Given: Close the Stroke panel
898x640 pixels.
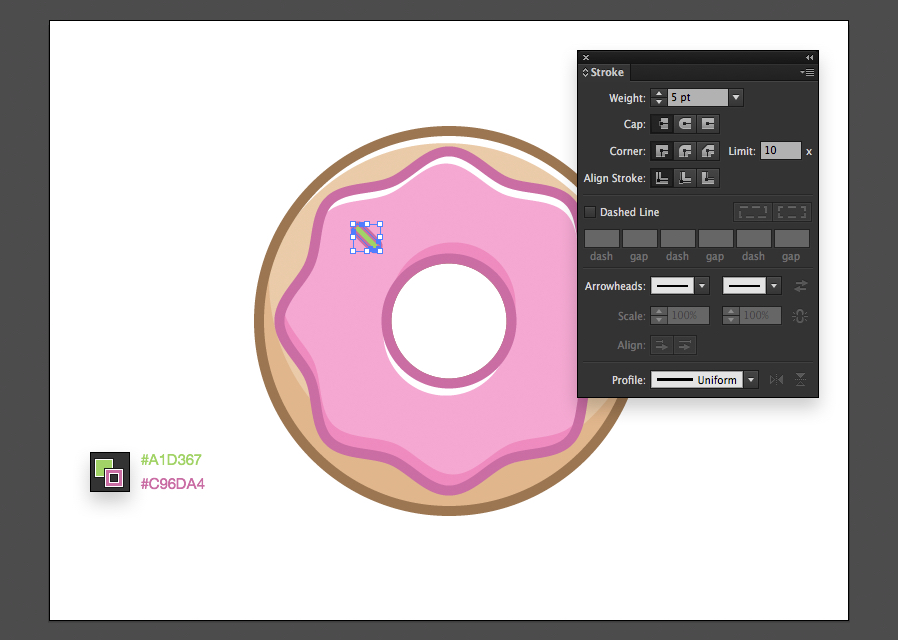Looking at the screenshot, I should pos(586,57).
